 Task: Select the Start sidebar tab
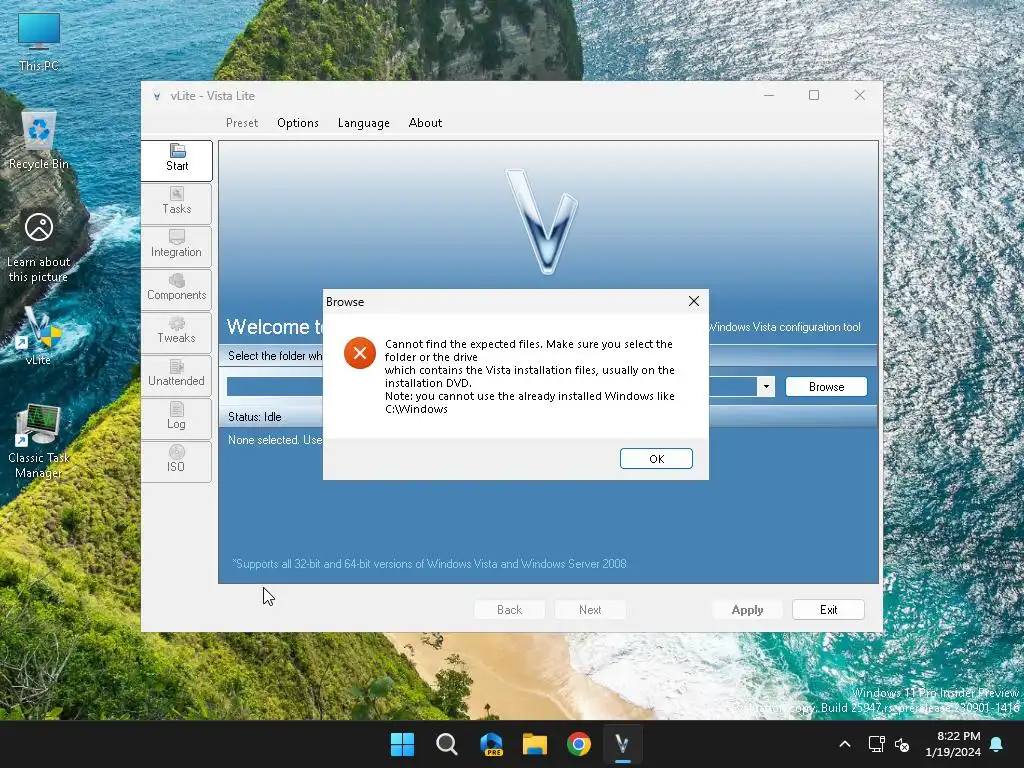point(177,159)
